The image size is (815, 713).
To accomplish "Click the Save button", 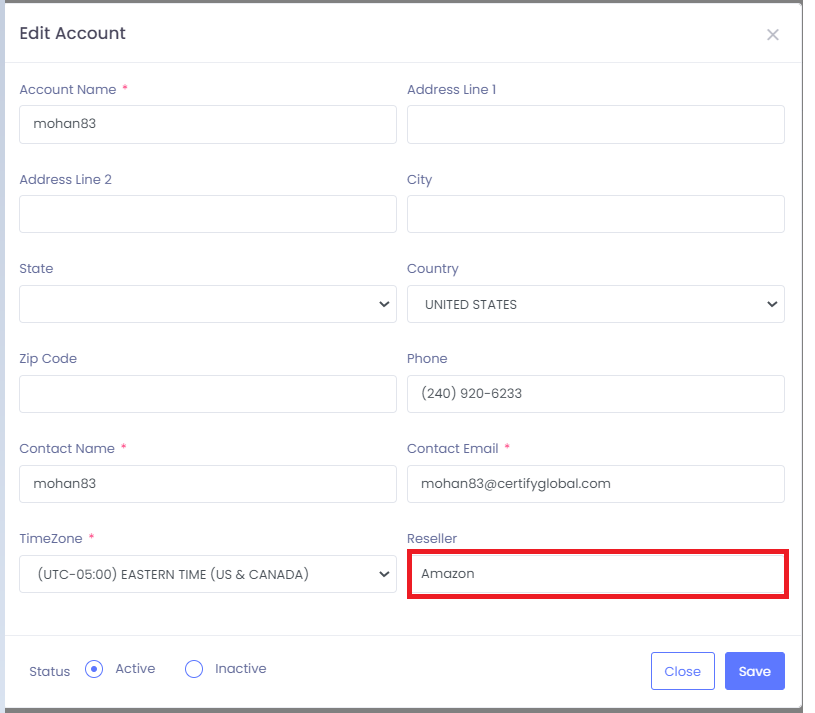I will coord(755,671).
